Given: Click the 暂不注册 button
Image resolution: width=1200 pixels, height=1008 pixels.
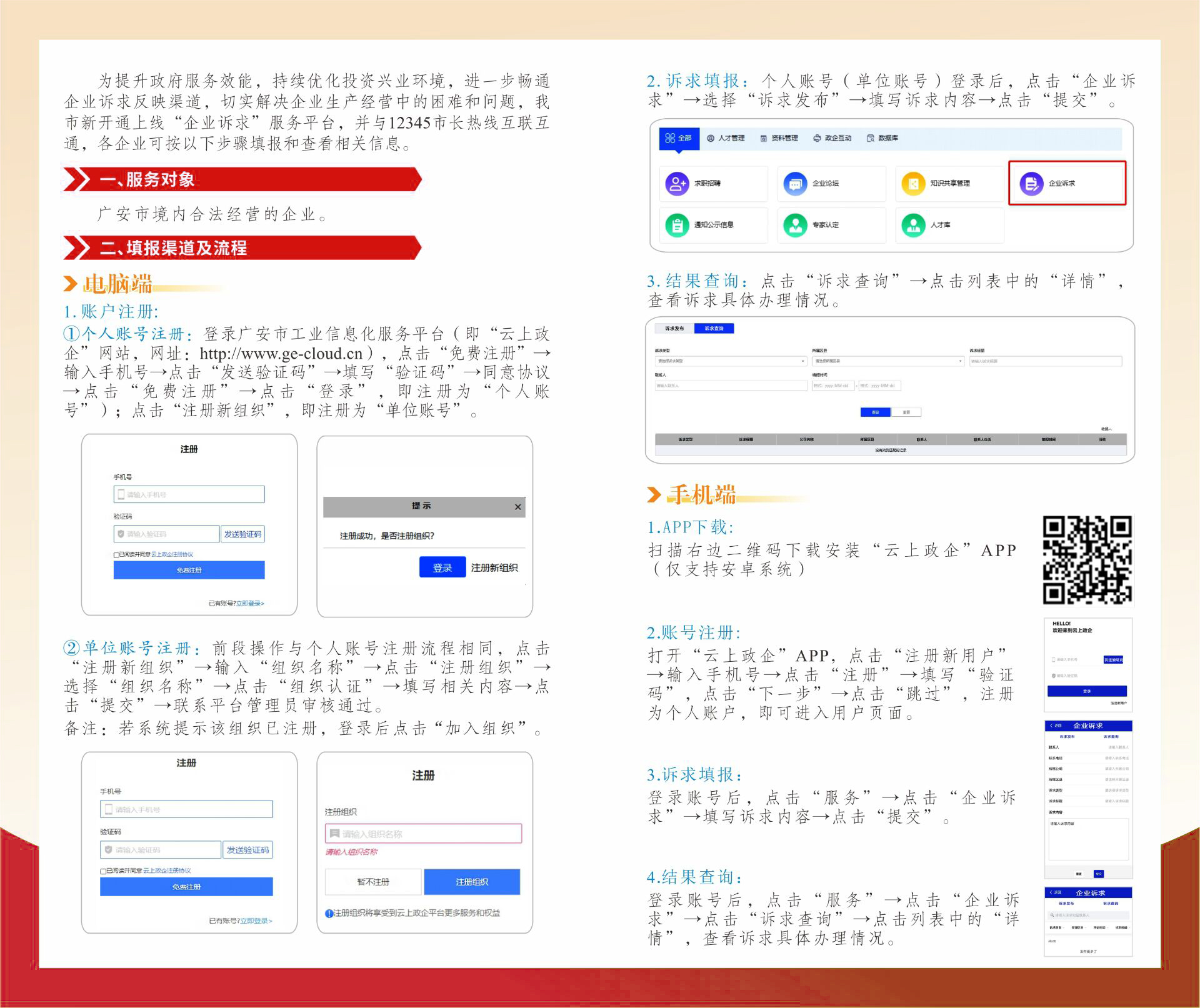Looking at the screenshot, I should pos(373,882).
